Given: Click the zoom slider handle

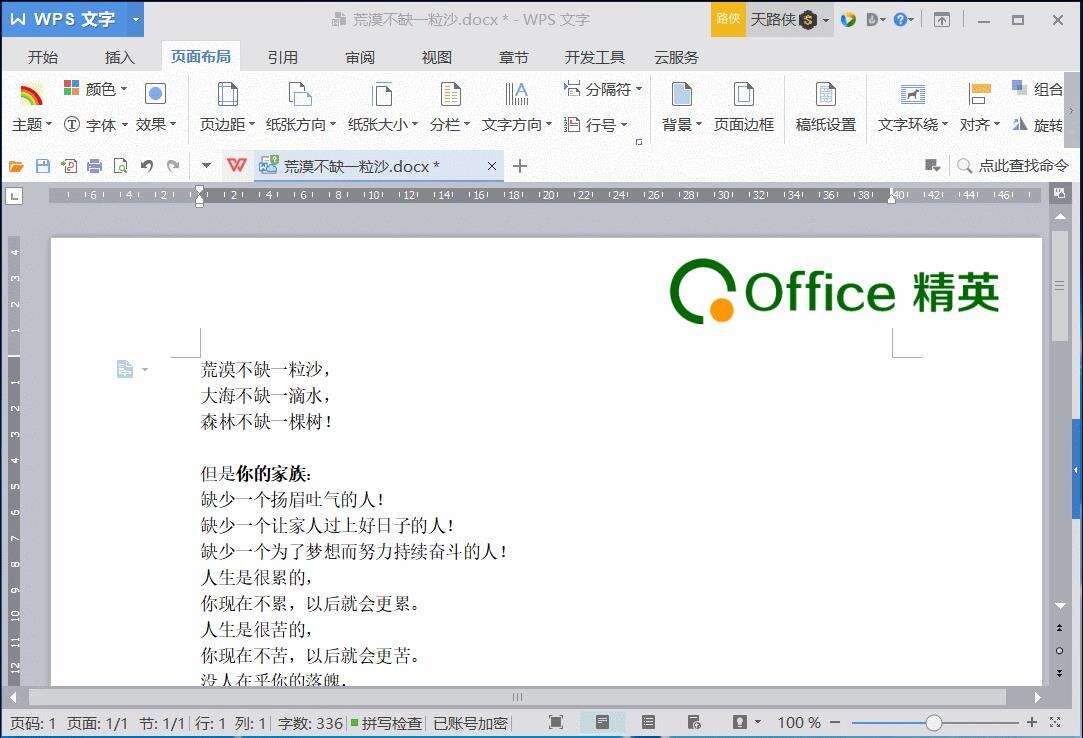Looking at the screenshot, I should coord(934,723).
